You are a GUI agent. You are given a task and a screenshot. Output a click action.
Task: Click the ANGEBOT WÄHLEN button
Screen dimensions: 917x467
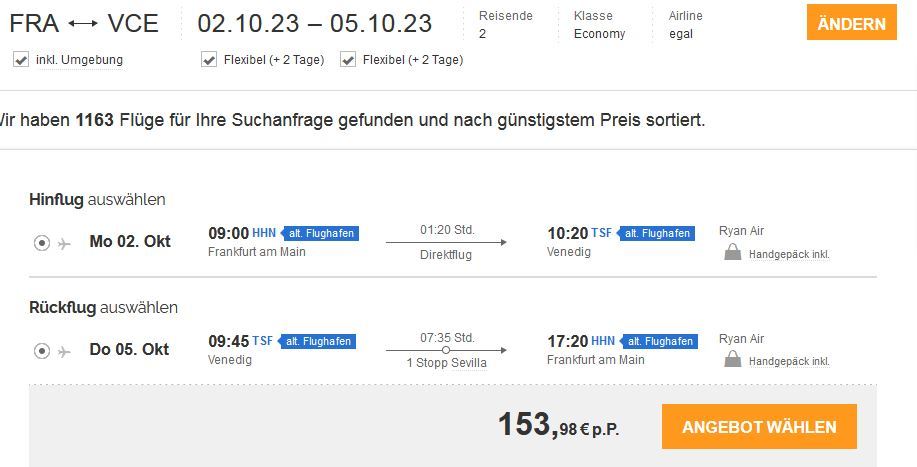759,427
